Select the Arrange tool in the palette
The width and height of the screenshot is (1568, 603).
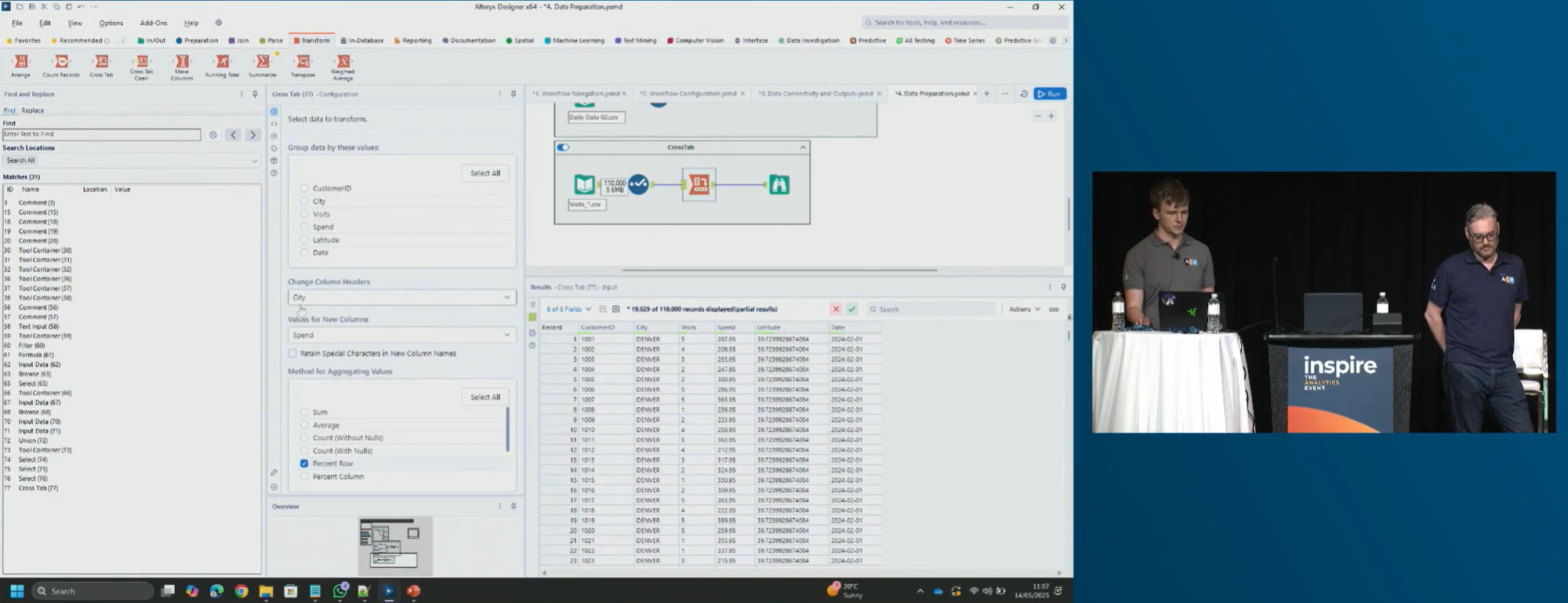pos(20,66)
